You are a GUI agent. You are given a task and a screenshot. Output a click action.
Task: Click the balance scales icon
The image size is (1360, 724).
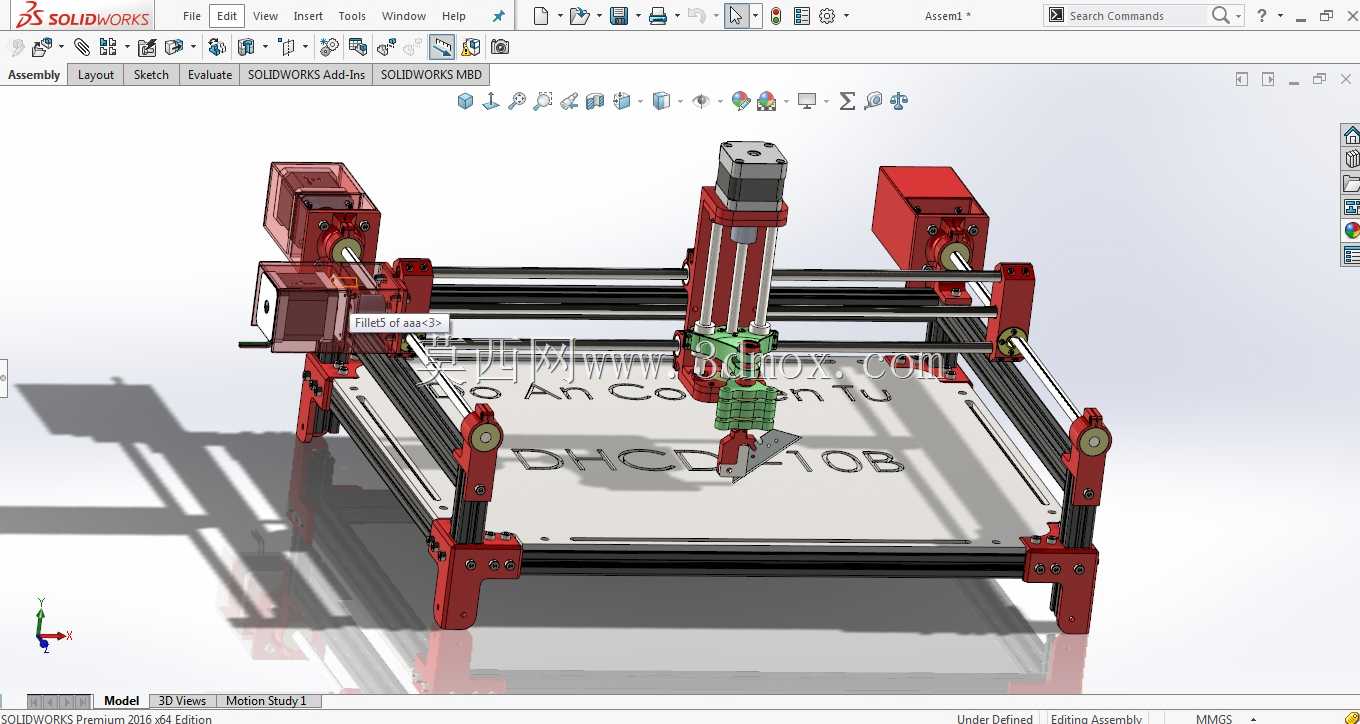[899, 101]
